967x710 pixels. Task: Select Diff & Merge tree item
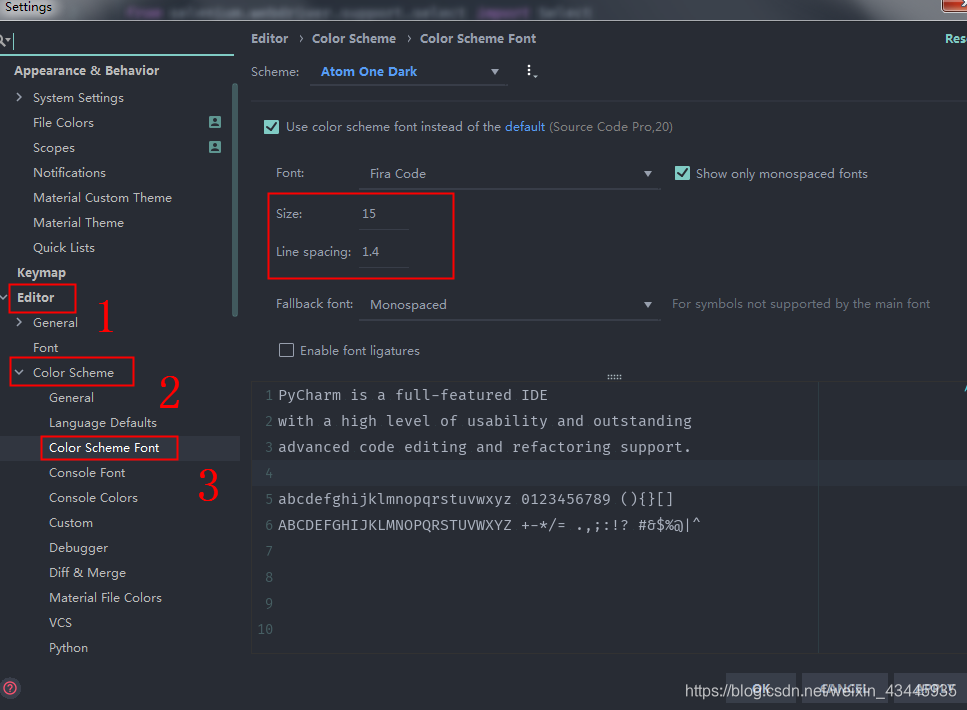[88, 572]
